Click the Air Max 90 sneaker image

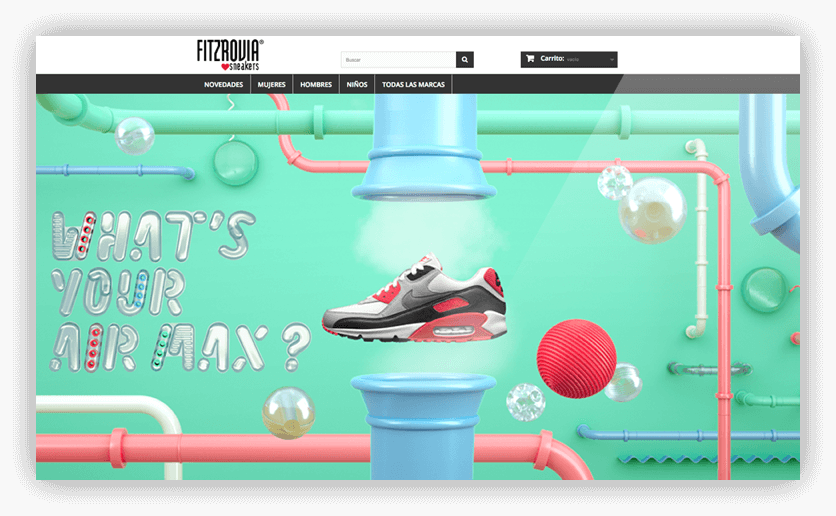point(414,299)
